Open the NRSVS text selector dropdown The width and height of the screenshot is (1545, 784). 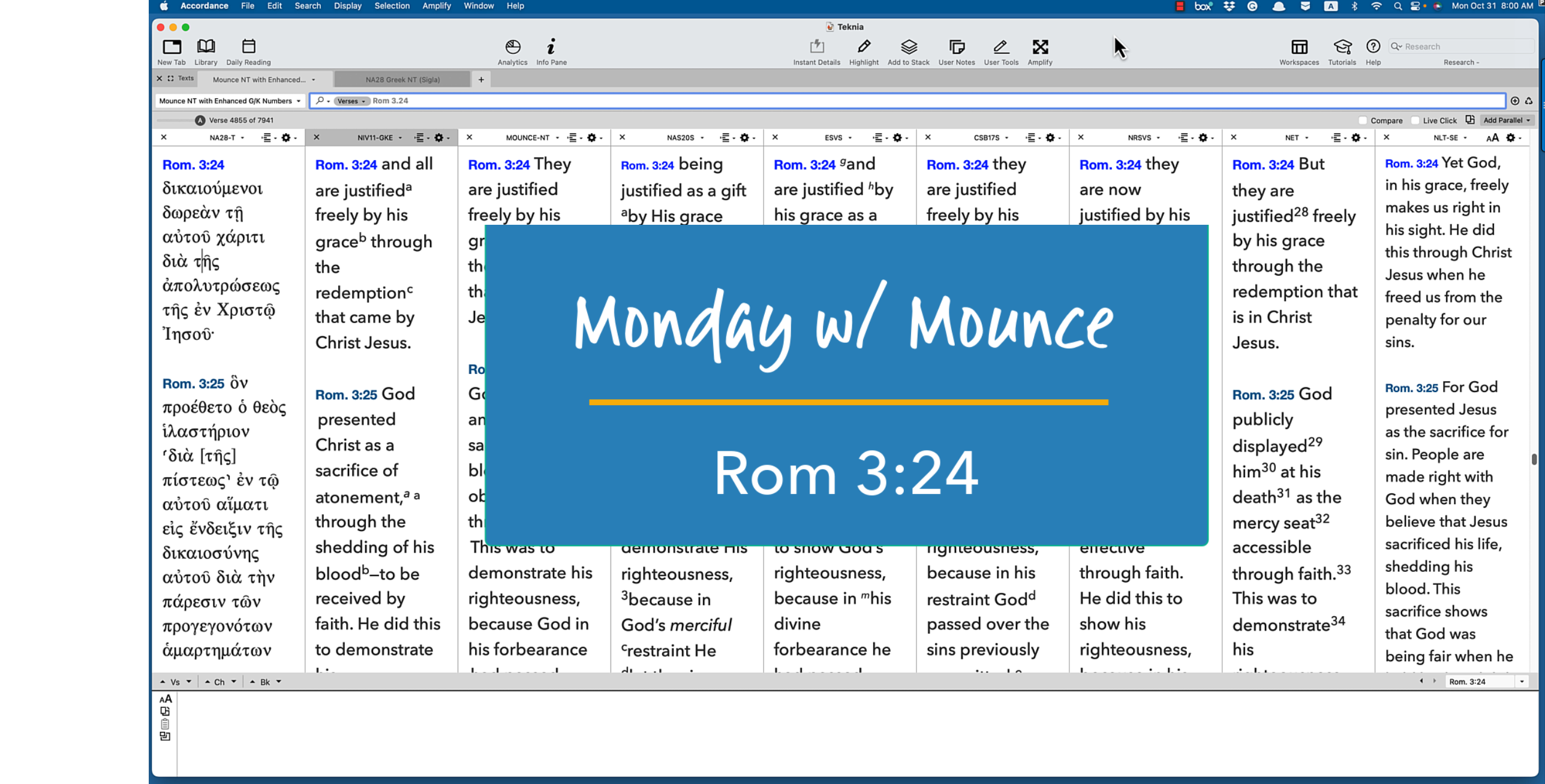1144,137
